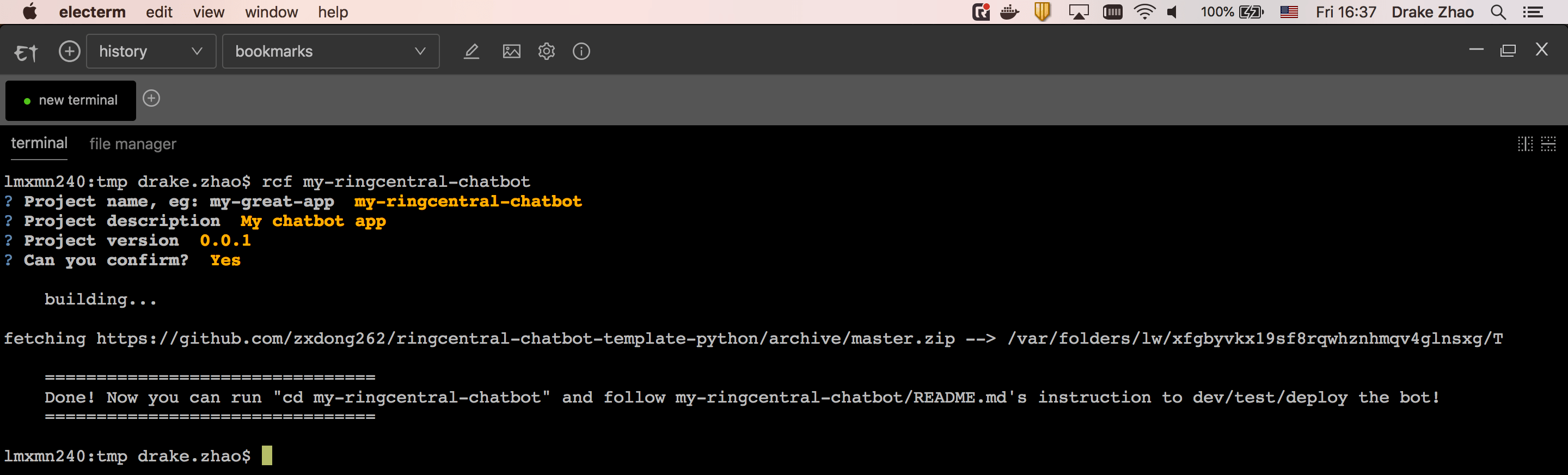Open the electerm edit/pencil icon

(471, 51)
